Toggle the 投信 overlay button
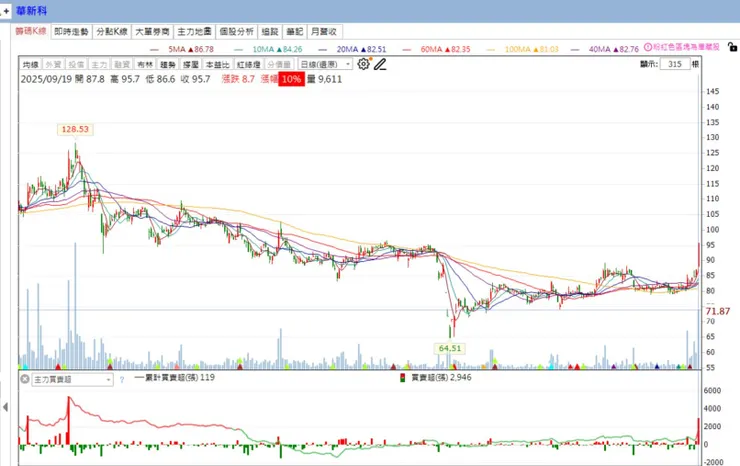Image resolution: width=740 pixels, height=466 pixels. click(76, 64)
